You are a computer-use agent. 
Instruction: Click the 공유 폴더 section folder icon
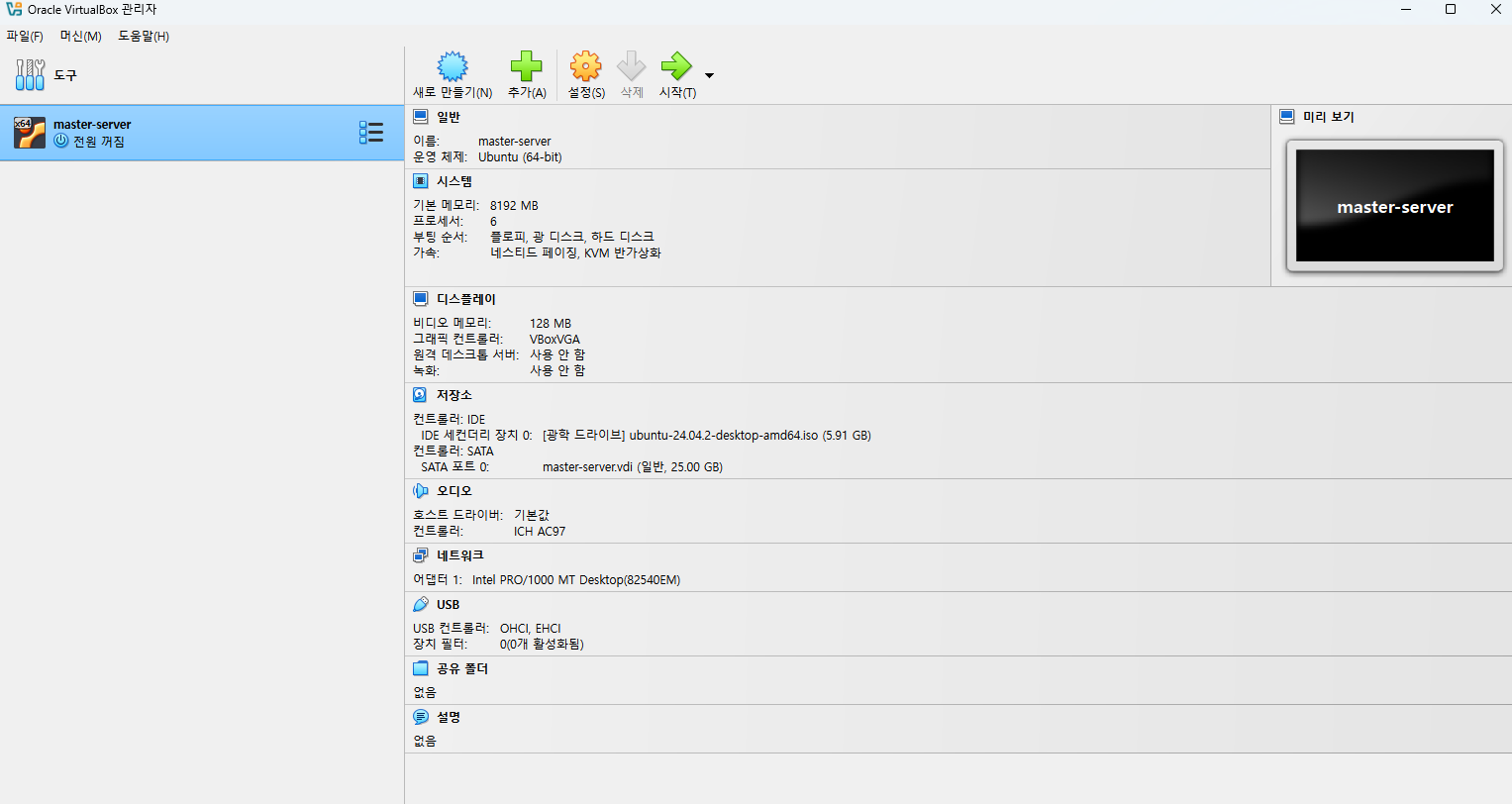pyautogui.click(x=421, y=668)
